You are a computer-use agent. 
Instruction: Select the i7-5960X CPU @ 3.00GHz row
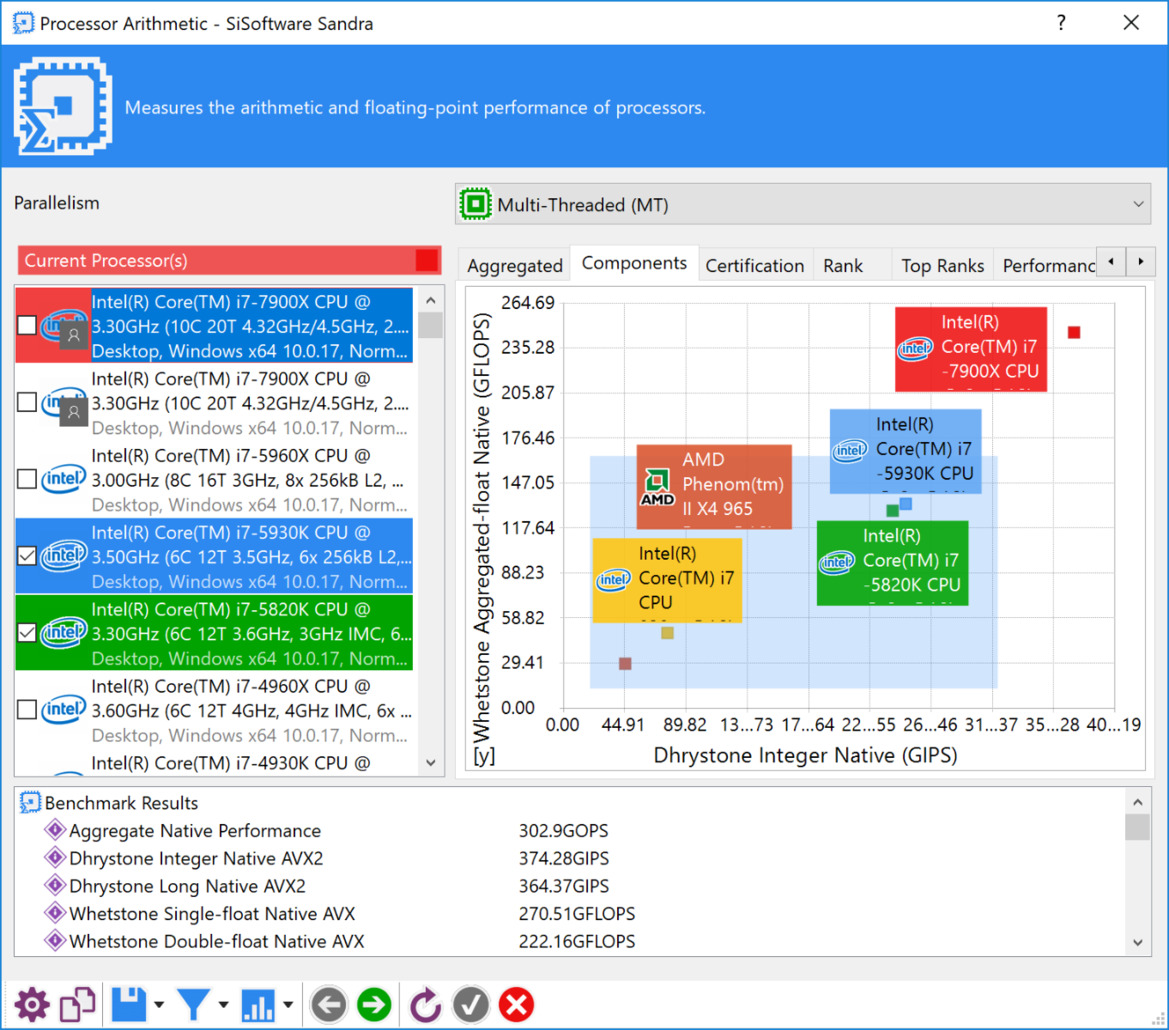(214, 479)
